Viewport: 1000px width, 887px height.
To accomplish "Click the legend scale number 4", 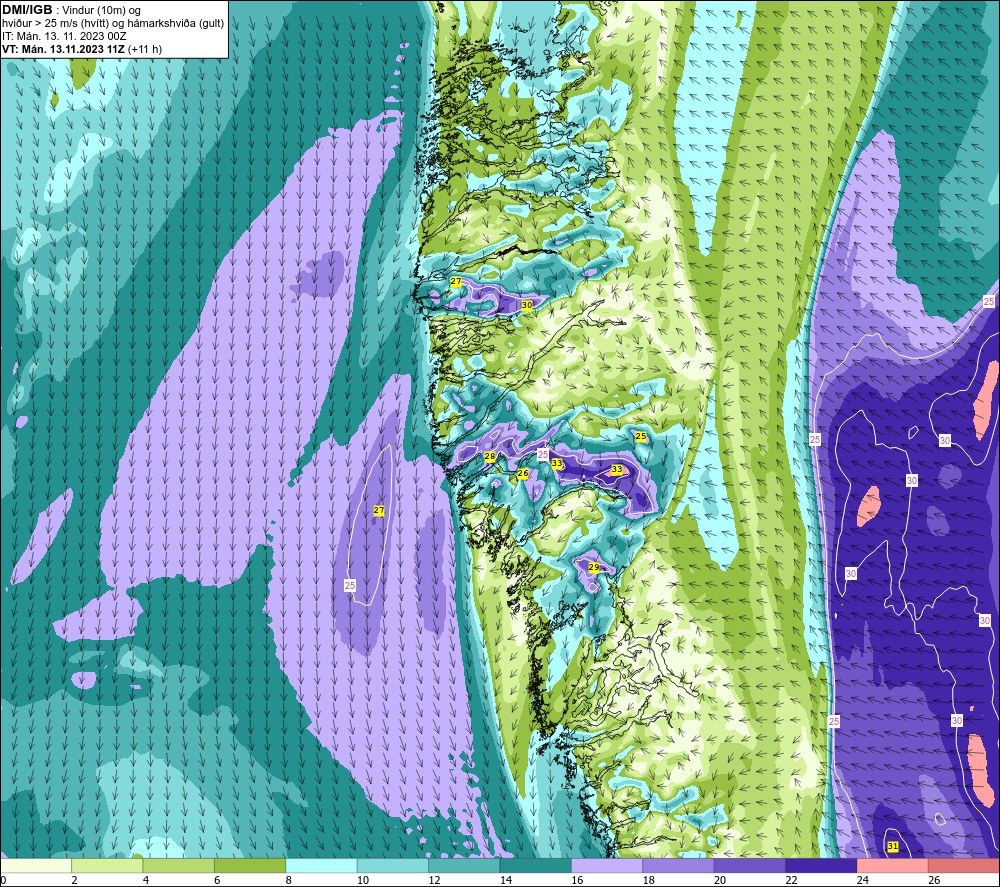I will 146,880.
